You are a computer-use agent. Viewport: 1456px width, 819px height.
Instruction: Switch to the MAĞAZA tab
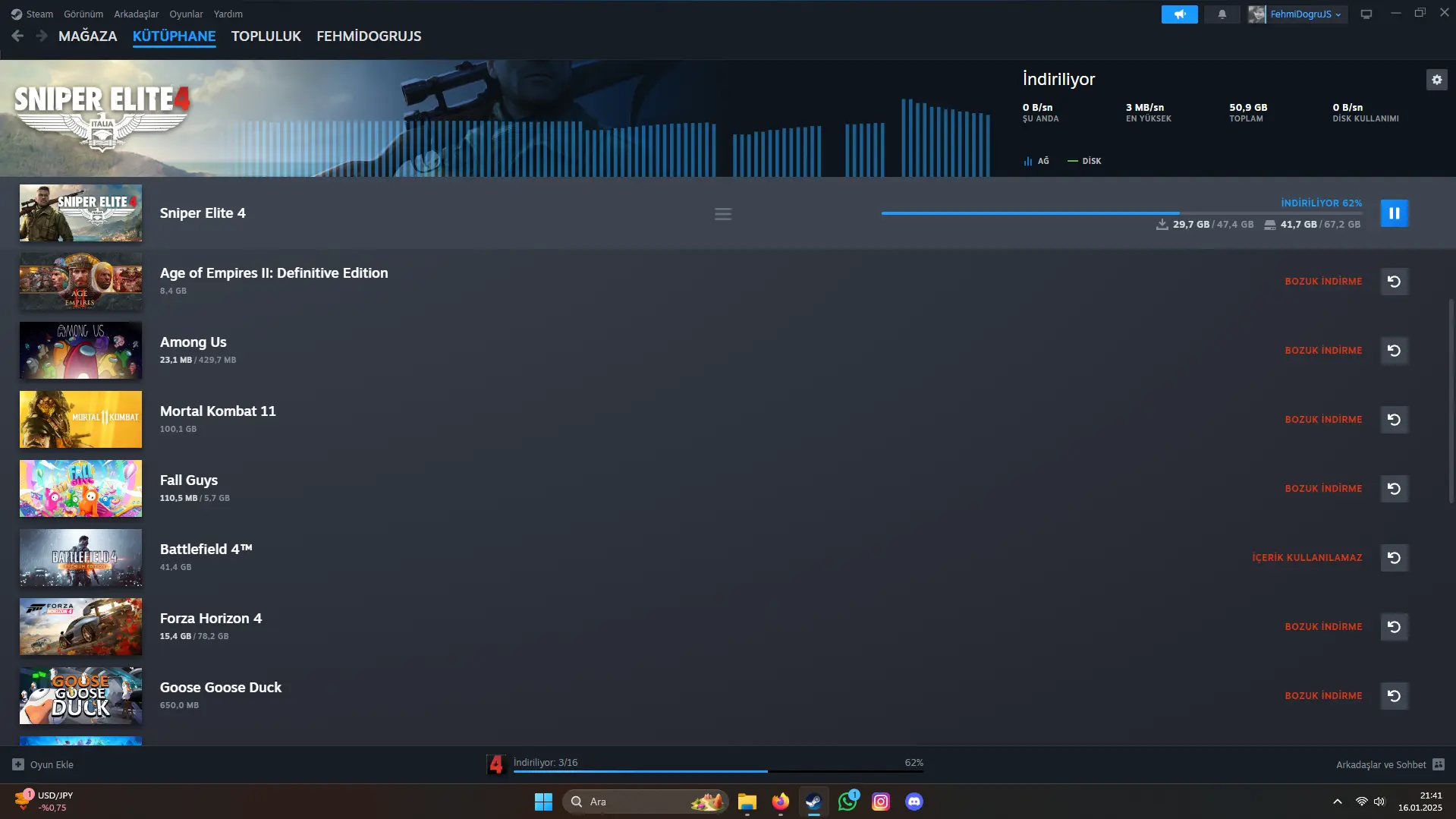coord(88,36)
